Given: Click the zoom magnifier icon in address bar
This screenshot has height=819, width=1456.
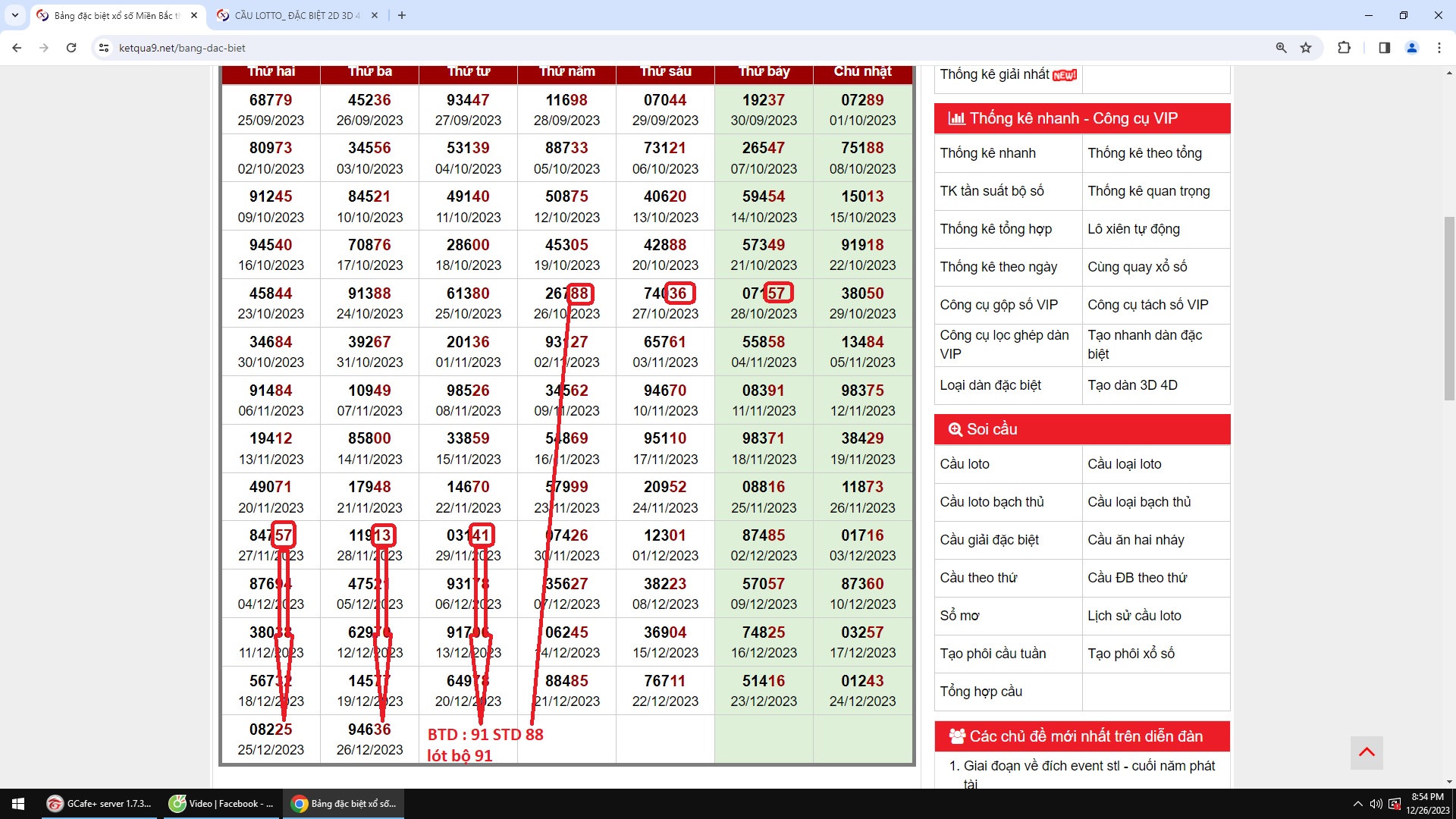Looking at the screenshot, I should click(x=1281, y=48).
